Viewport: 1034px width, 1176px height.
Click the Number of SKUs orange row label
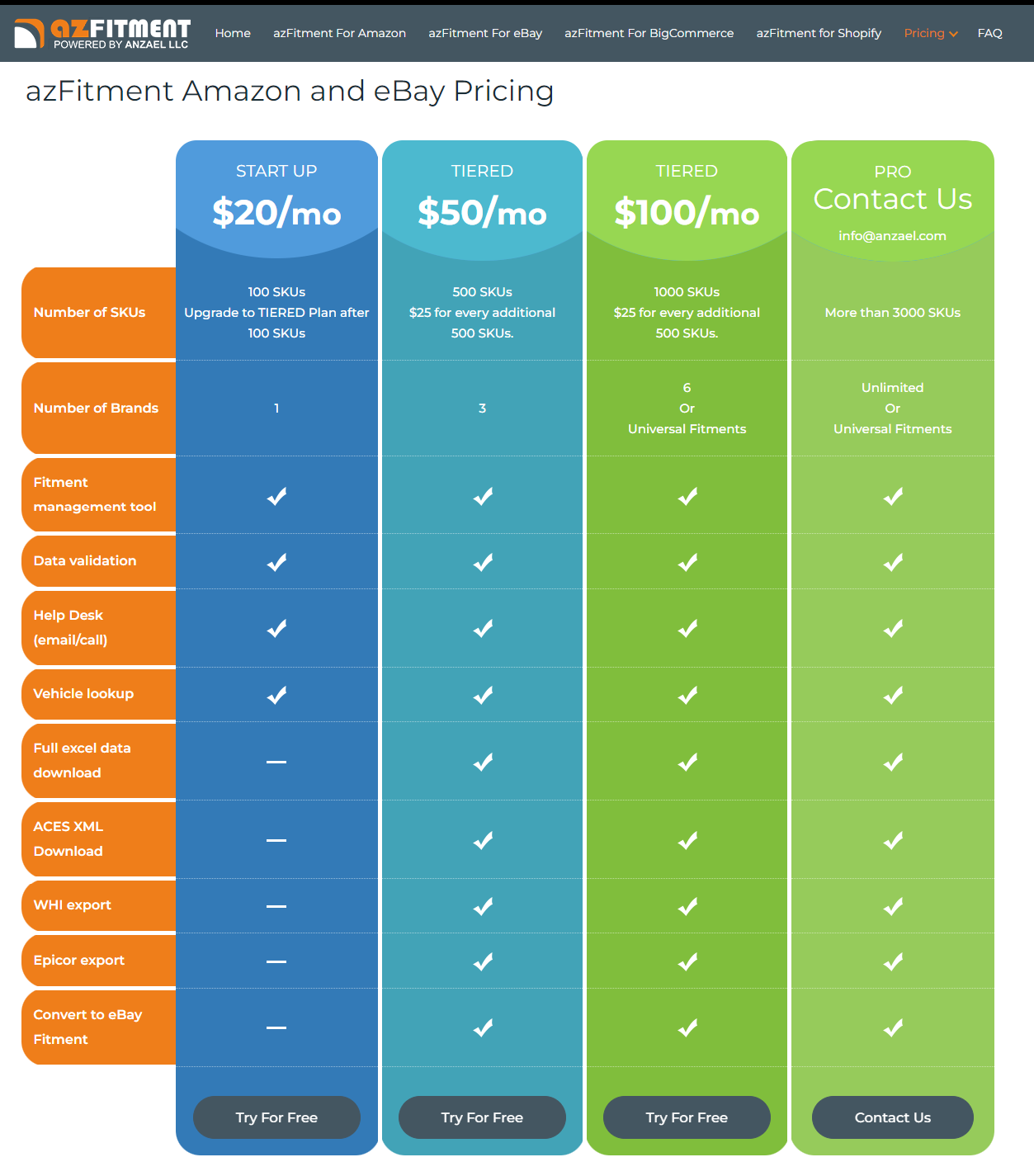click(99, 313)
